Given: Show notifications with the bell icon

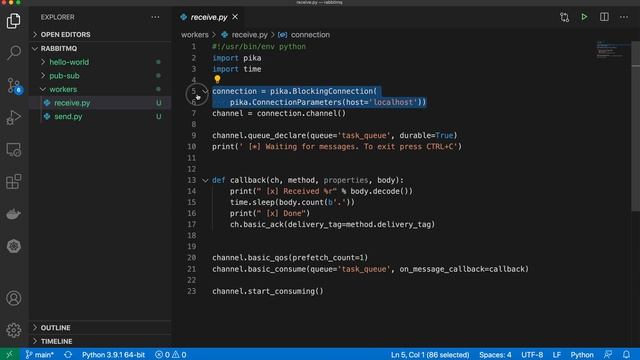Looking at the screenshot, I should coord(626,355).
